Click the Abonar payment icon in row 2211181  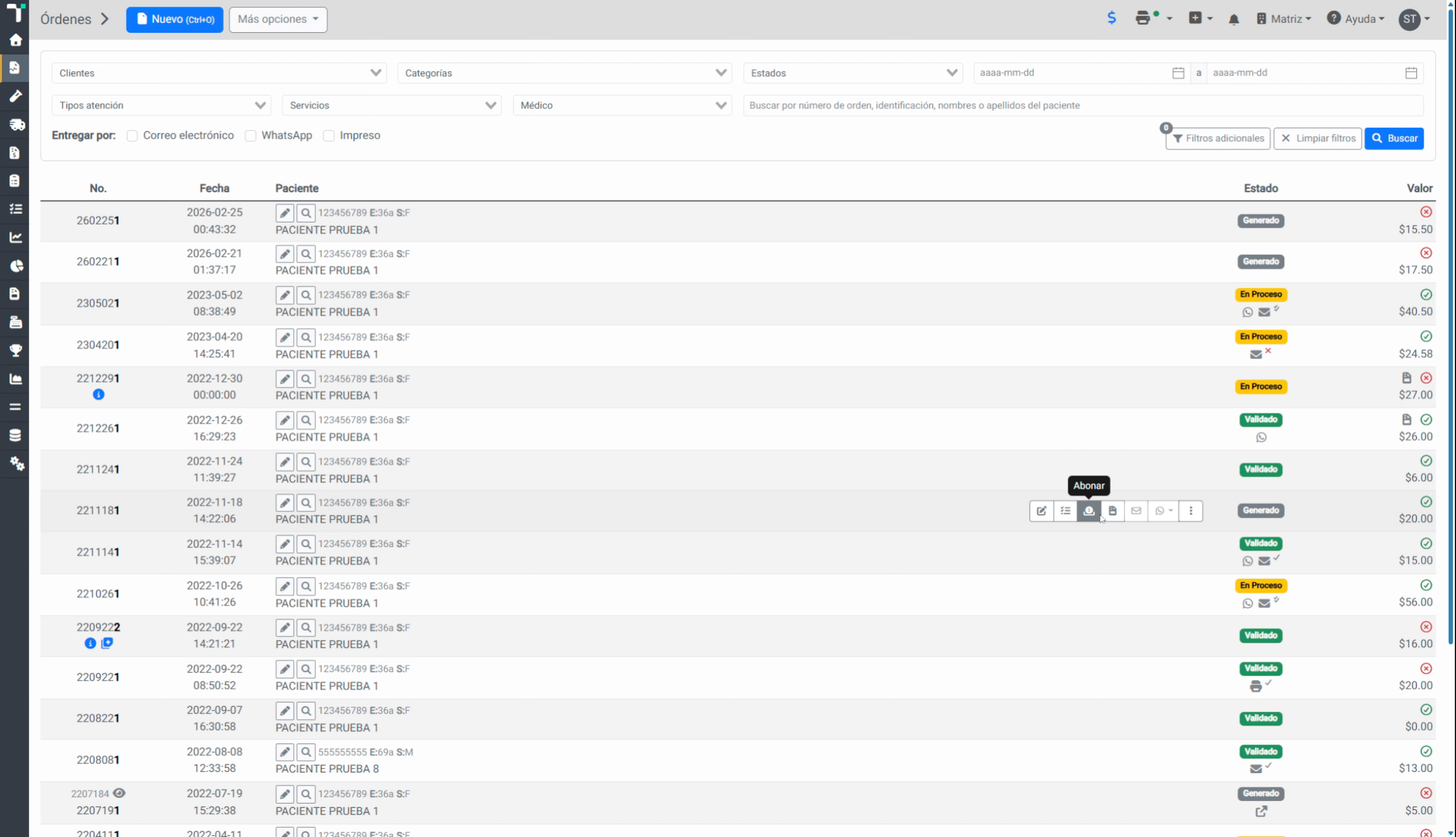pyautogui.click(x=1088, y=511)
